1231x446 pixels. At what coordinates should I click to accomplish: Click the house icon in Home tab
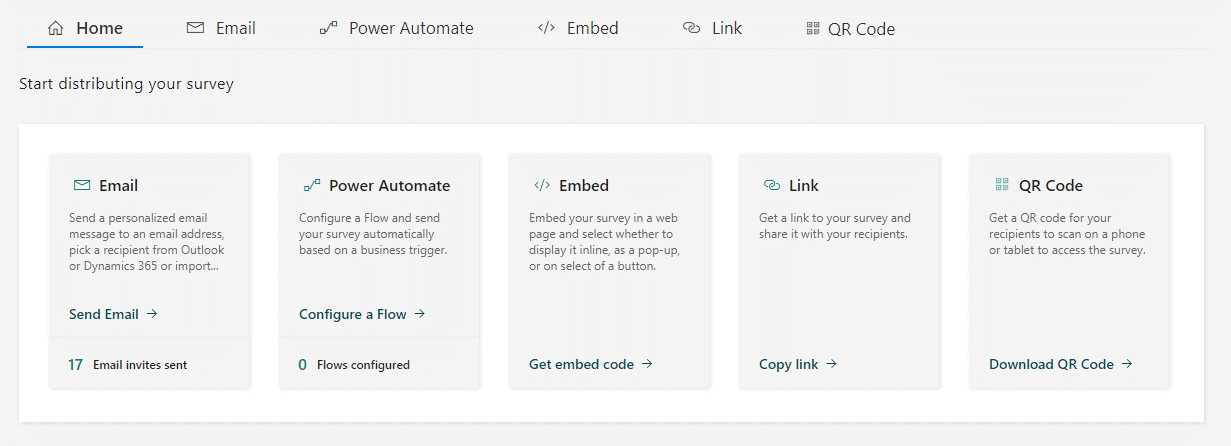(56, 28)
